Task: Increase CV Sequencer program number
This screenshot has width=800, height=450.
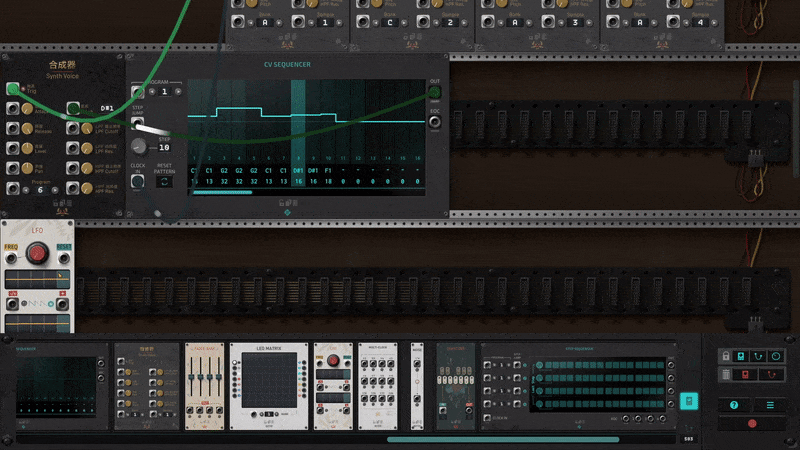Action: pos(179,91)
